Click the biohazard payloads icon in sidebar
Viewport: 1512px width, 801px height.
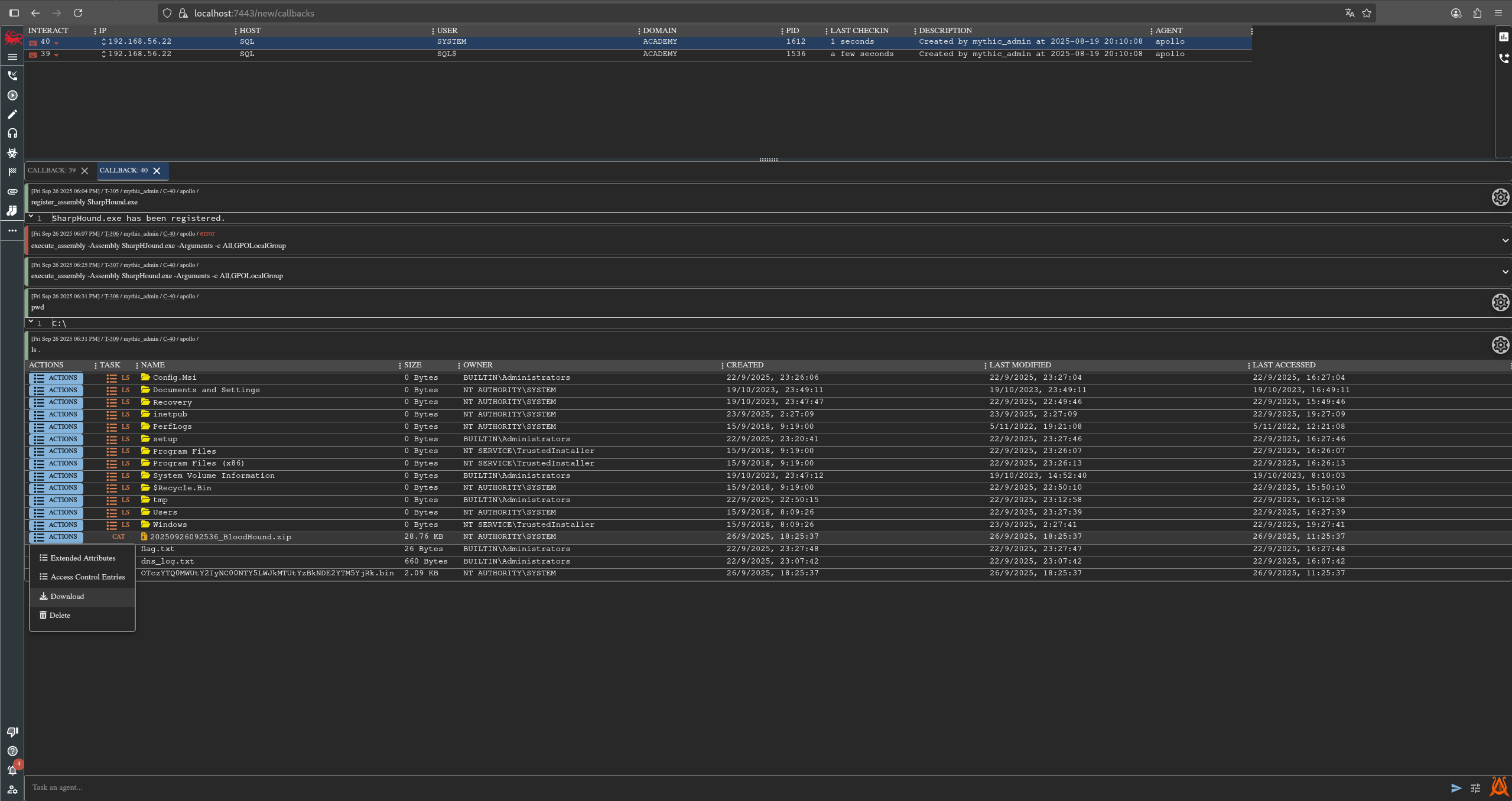tap(12, 153)
